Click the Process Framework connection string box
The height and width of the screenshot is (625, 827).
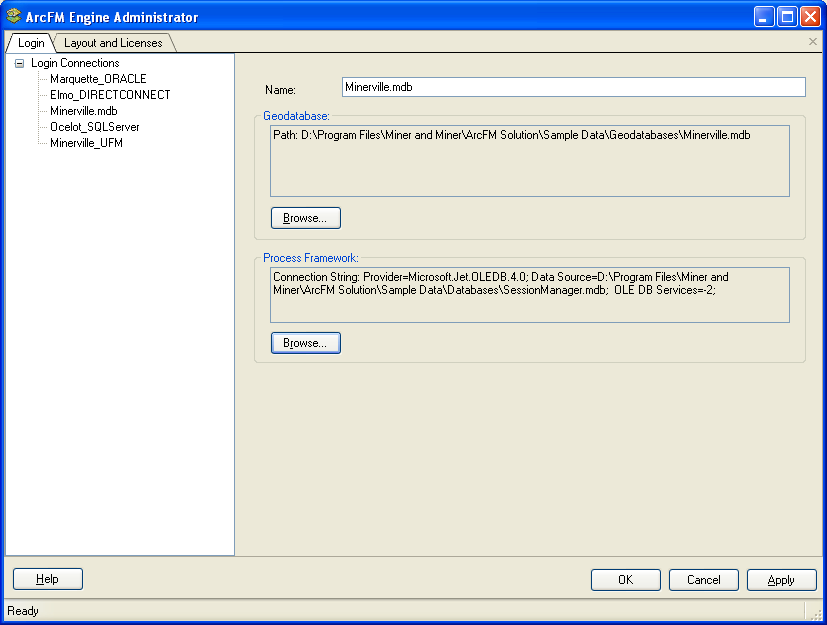pyautogui.click(x=529, y=294)
